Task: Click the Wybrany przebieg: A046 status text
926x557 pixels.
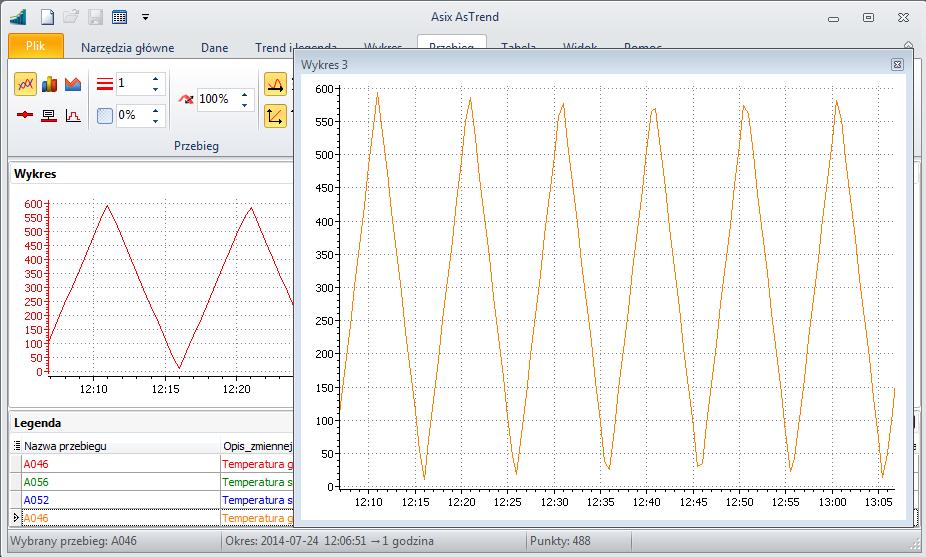Action: [73, 541]
